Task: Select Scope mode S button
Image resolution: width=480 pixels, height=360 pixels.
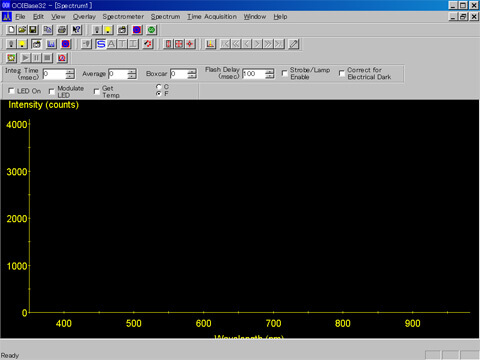Action: pos(100,44)
